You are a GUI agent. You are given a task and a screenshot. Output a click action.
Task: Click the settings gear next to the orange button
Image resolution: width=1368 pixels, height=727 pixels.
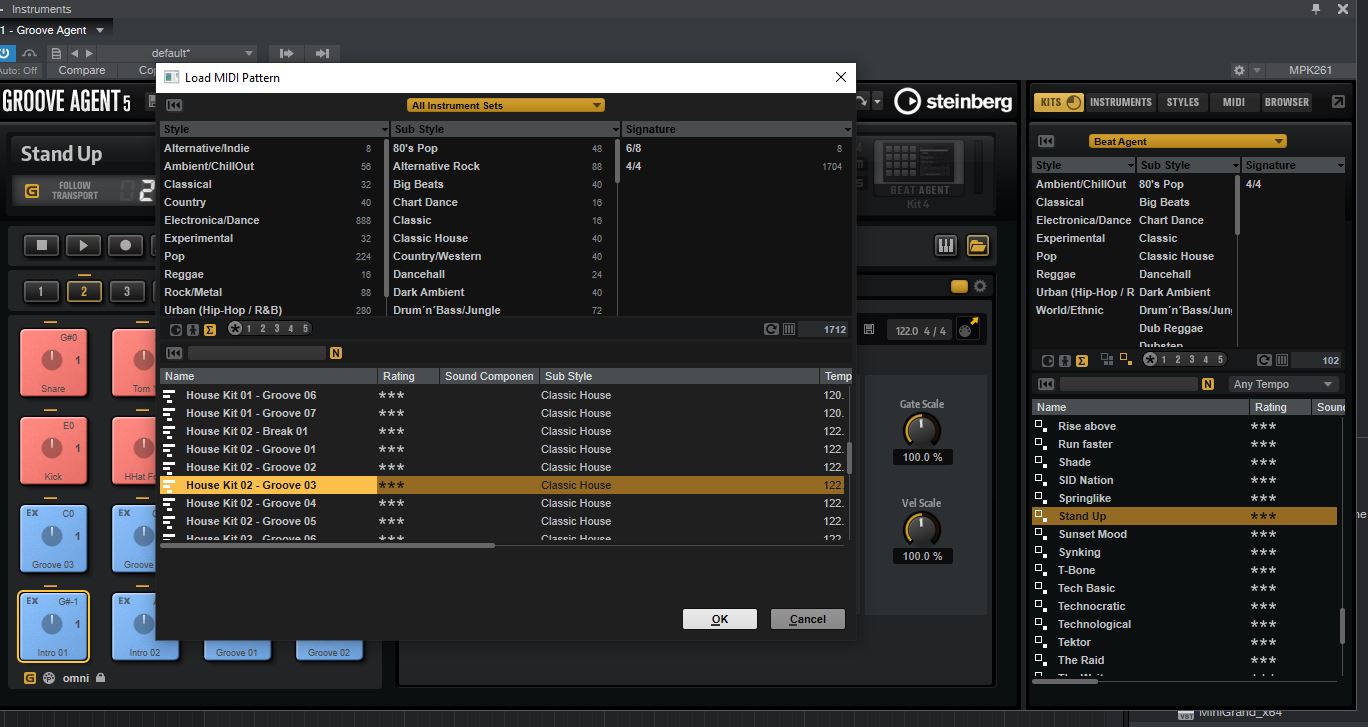point(980,286)
